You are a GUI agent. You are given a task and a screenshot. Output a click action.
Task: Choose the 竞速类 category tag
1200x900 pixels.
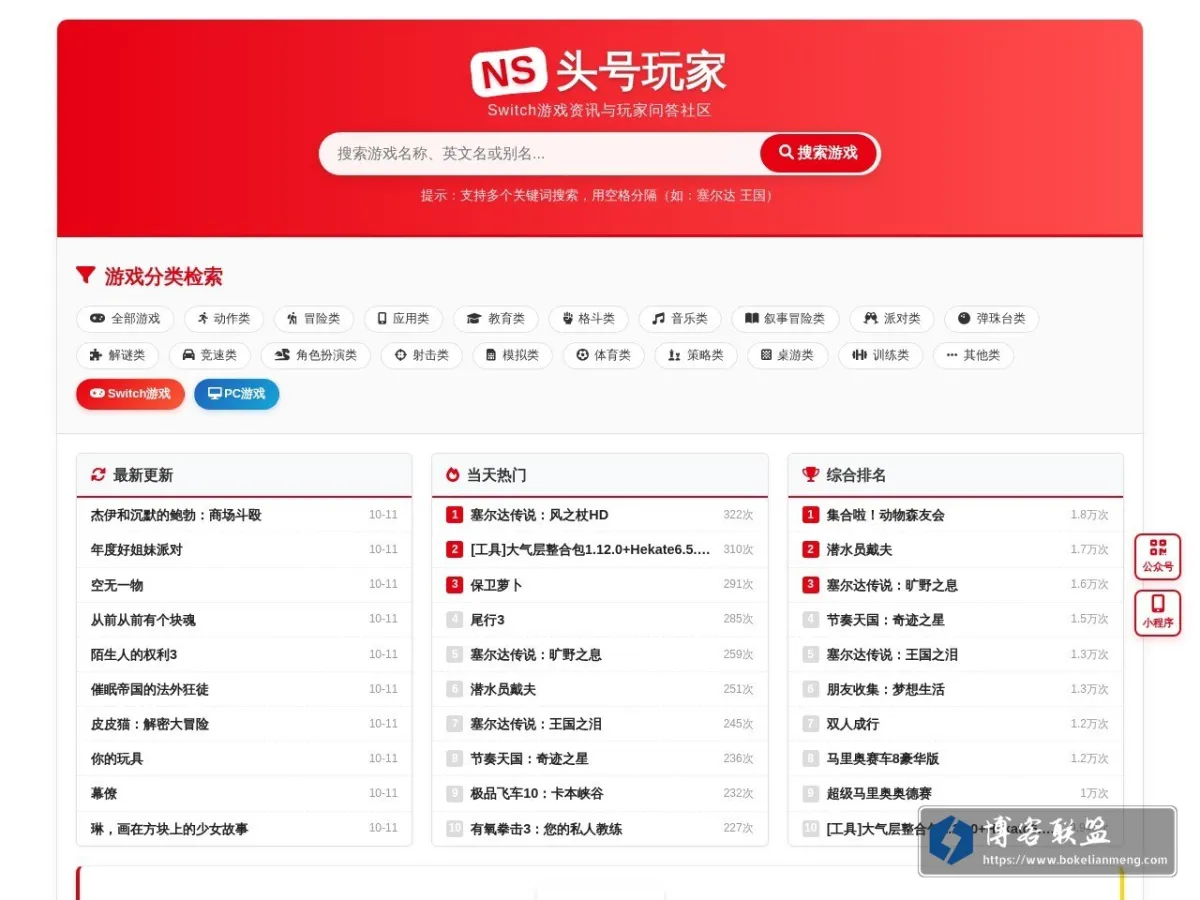209,355
